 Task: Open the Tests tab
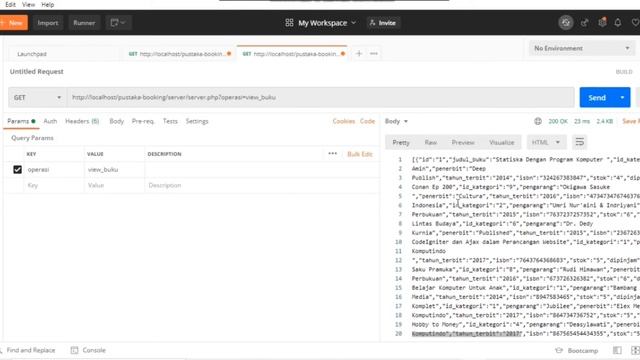(170, 121)
